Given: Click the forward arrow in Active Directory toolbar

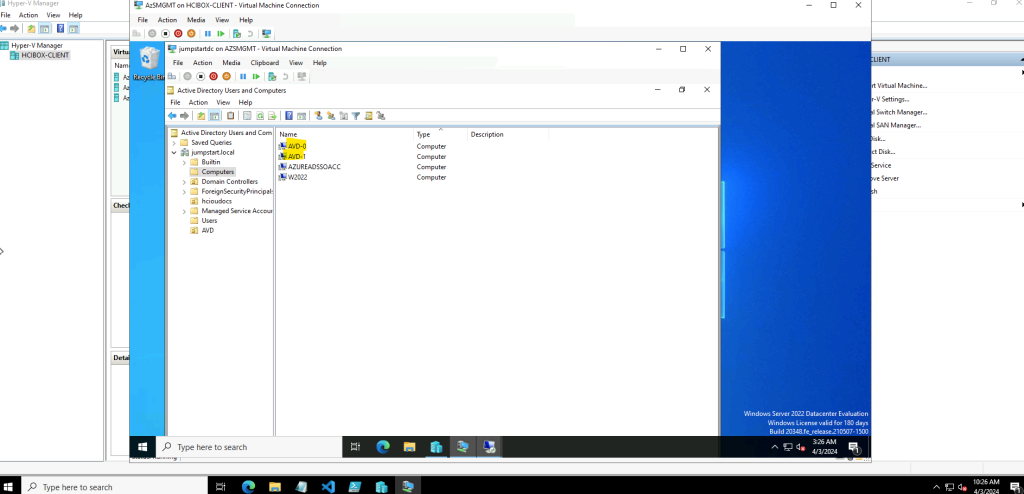Looking at the screenshot, I should pyautogui.click(x=184, y=116).
